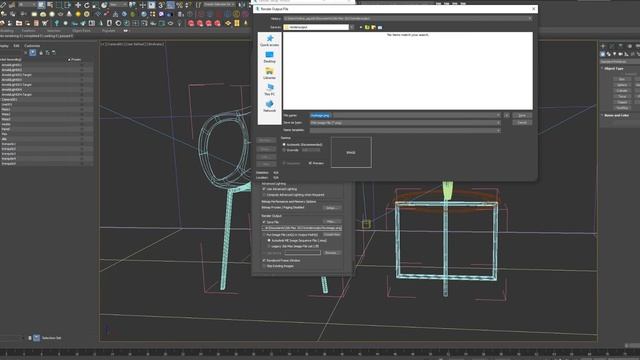
Task: Switch to the Freeform ribbon tab
Action: pyautogui.click(x=28, y=31)
